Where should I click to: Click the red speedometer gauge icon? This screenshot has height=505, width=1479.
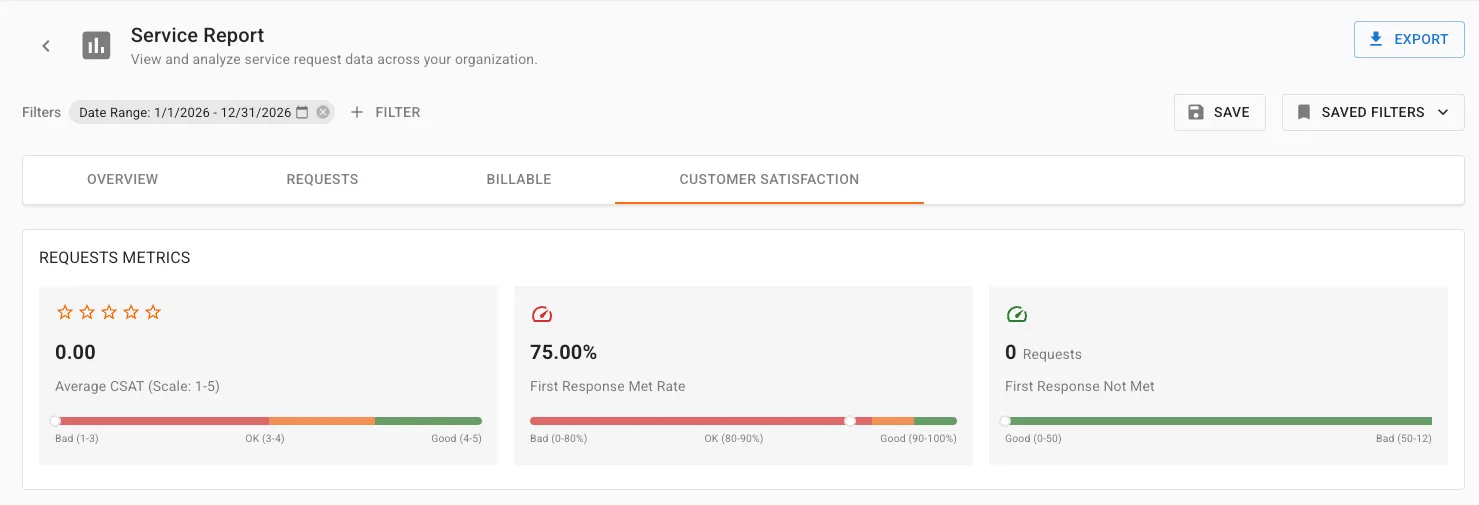point(541,314)
